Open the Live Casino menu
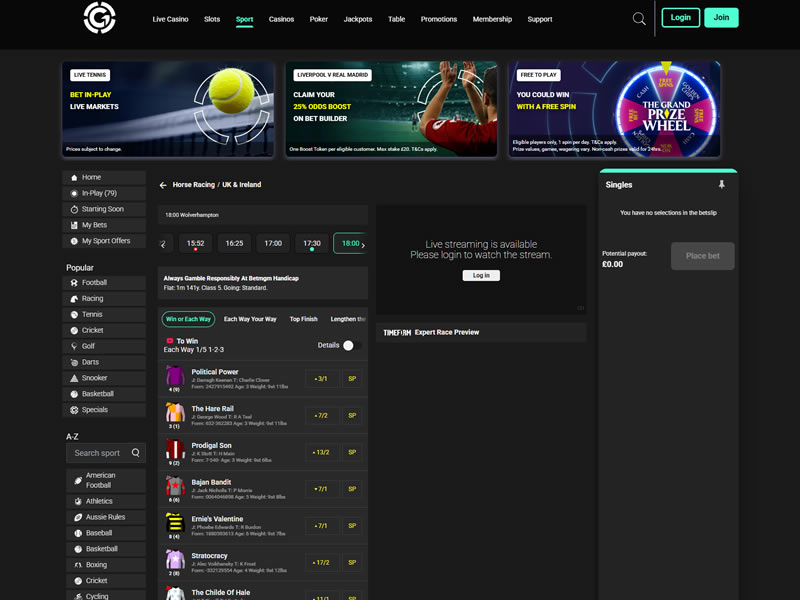Viewport: 800px width, 600px height. pyautogui.click(x=170, y=19)
